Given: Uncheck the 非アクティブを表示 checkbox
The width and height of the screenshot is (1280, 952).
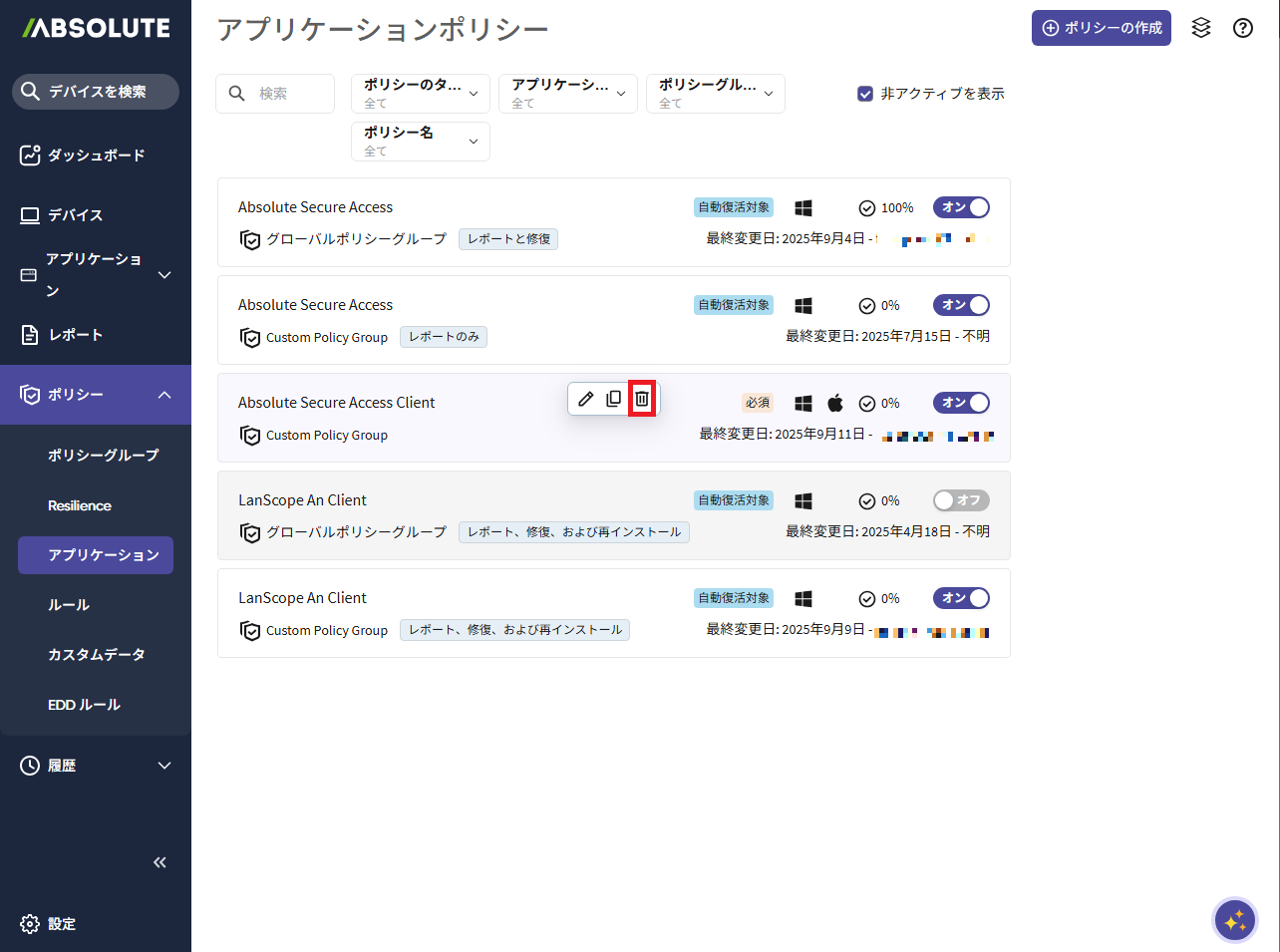Looking at the screenshot, I should point(865,94).
